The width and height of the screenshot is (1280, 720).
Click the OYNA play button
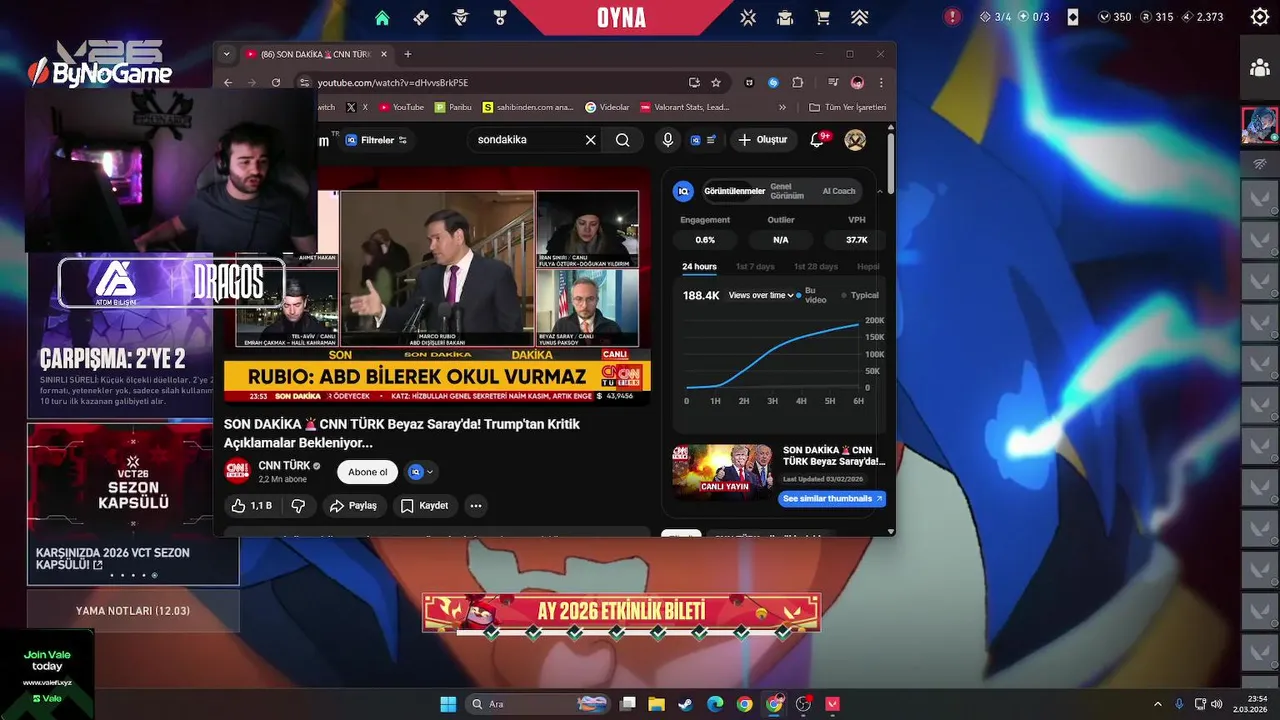621,17
